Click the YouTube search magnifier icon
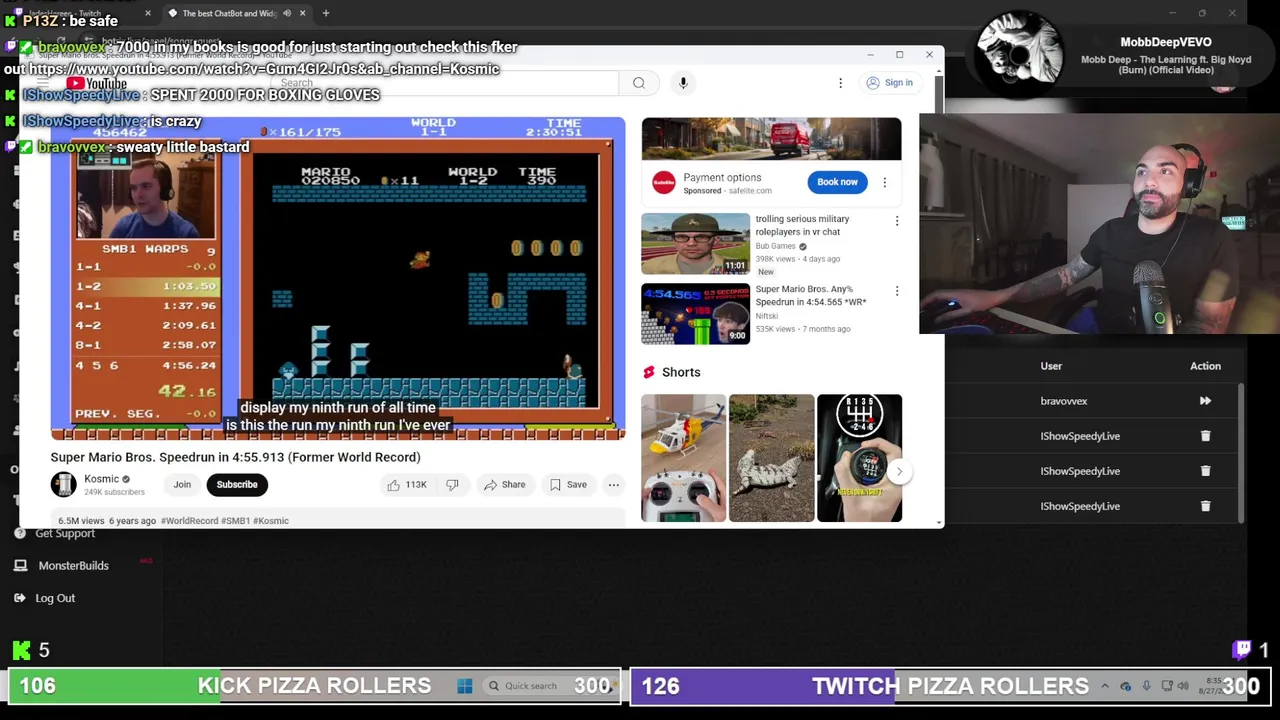Screen dimensions: 1280x720 639,83
